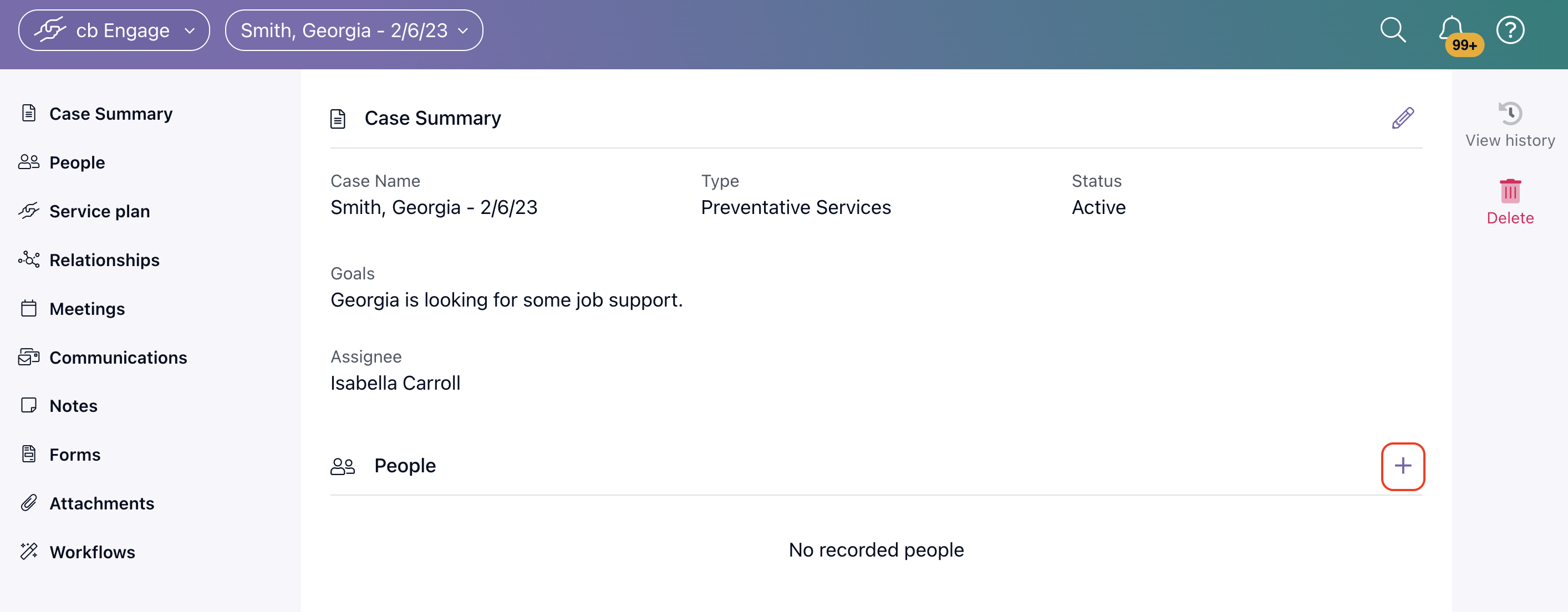Open the help question mark icon
The height and width of the screenshot is (612, 1568).
click(x=1510, y=30)
